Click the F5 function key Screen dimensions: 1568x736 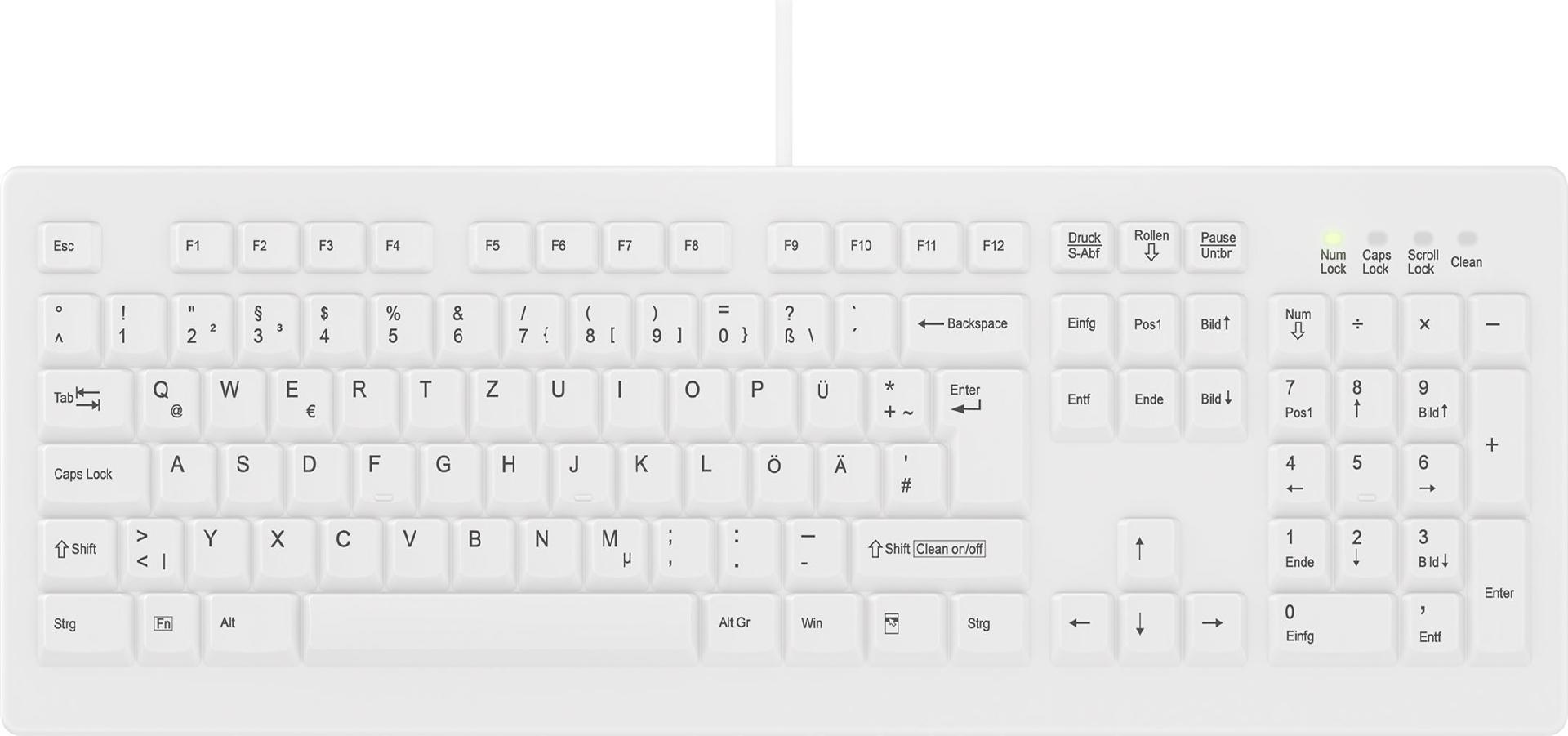(x=499, y=247)
